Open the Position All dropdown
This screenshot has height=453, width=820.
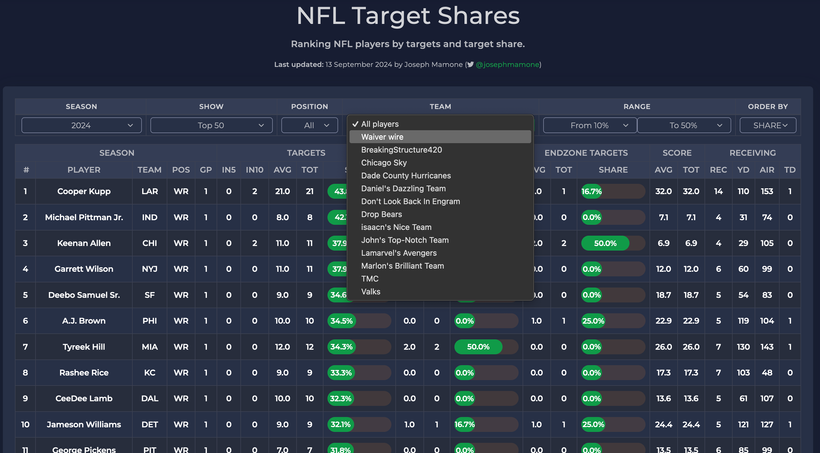coord(310,126)
